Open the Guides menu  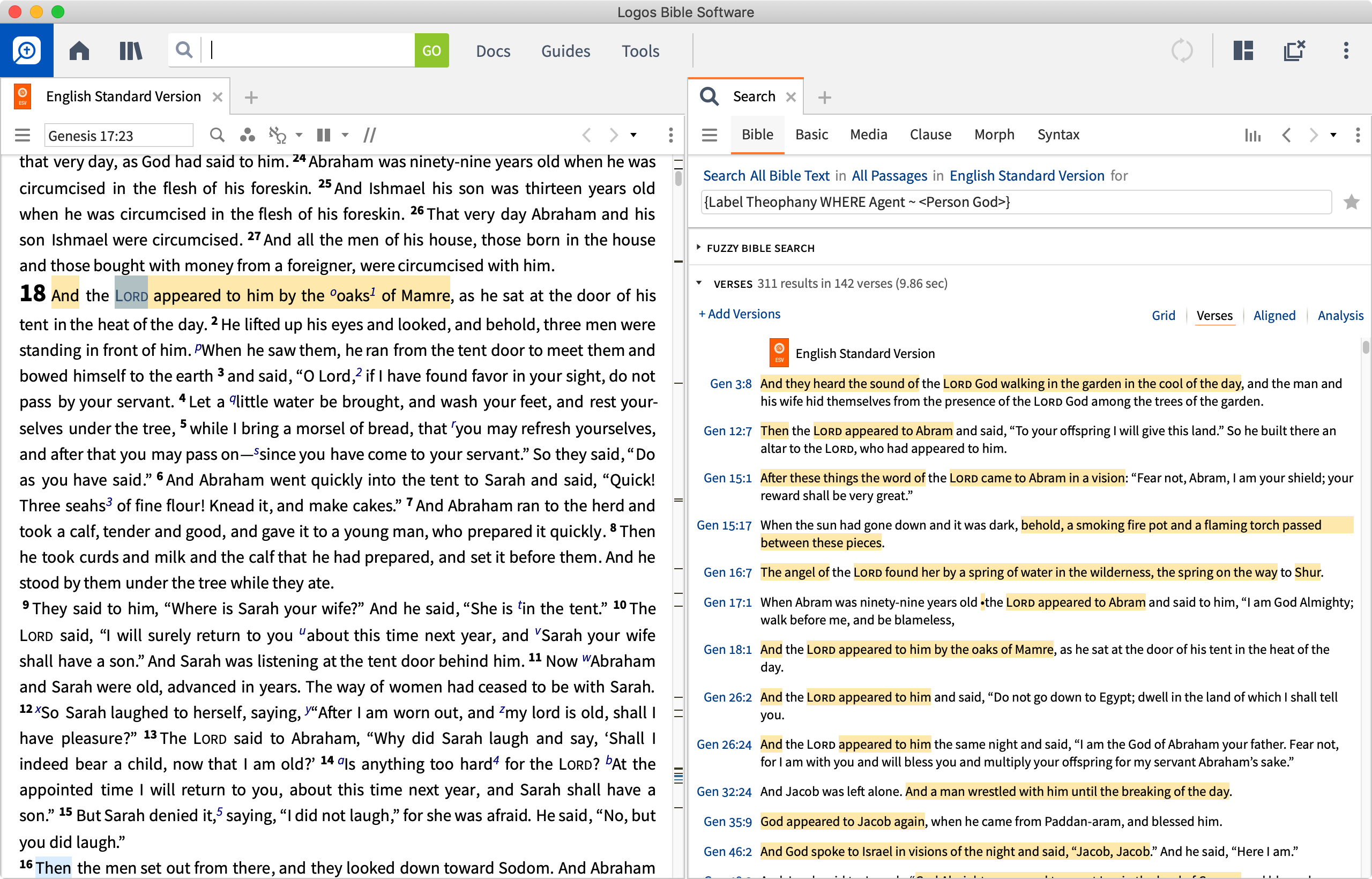pyautogui.click(x=565, y=51)
